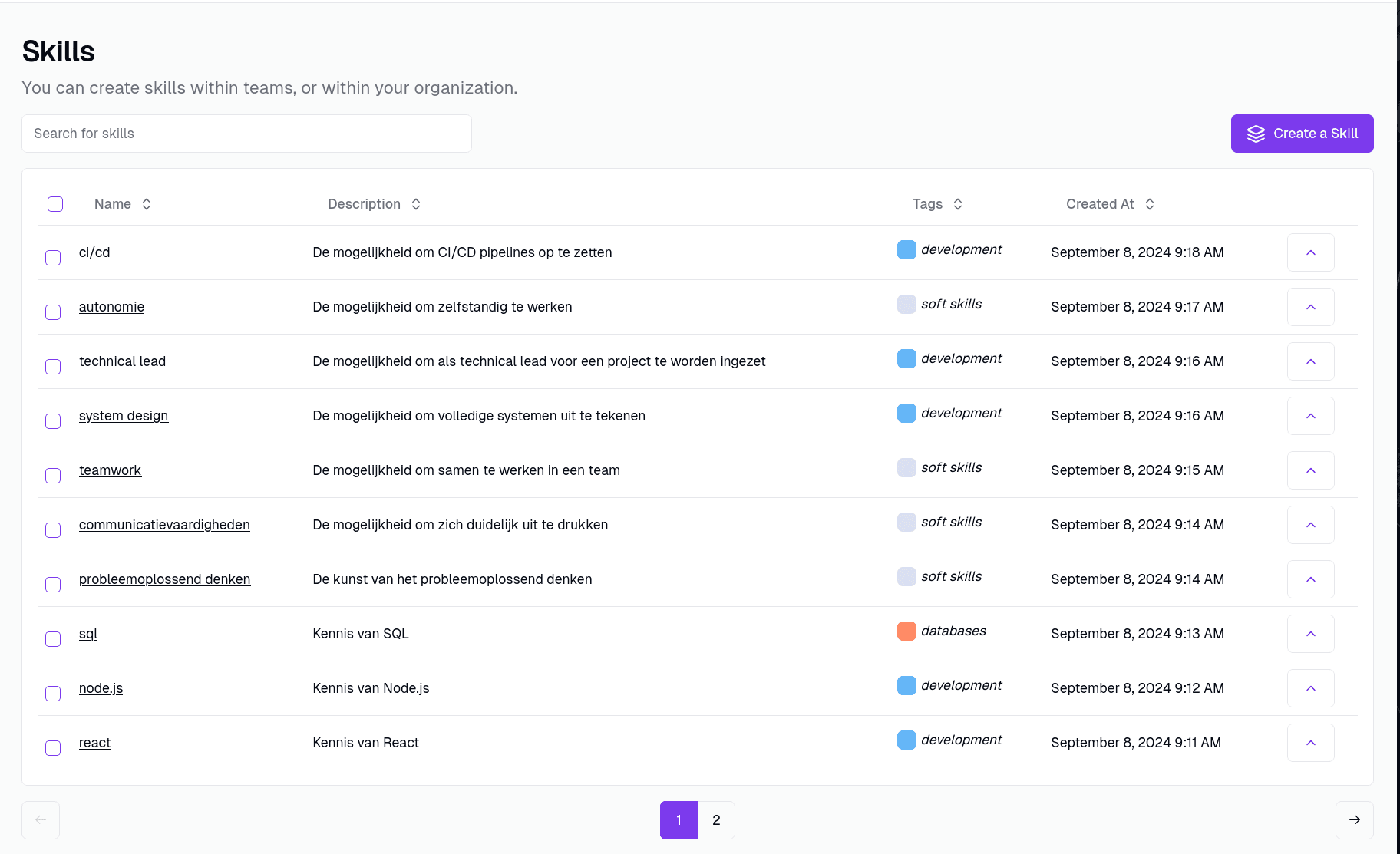Go to next page with right arrow
Viewport: 1400px width, 854px height.
tap(1354, 820)
